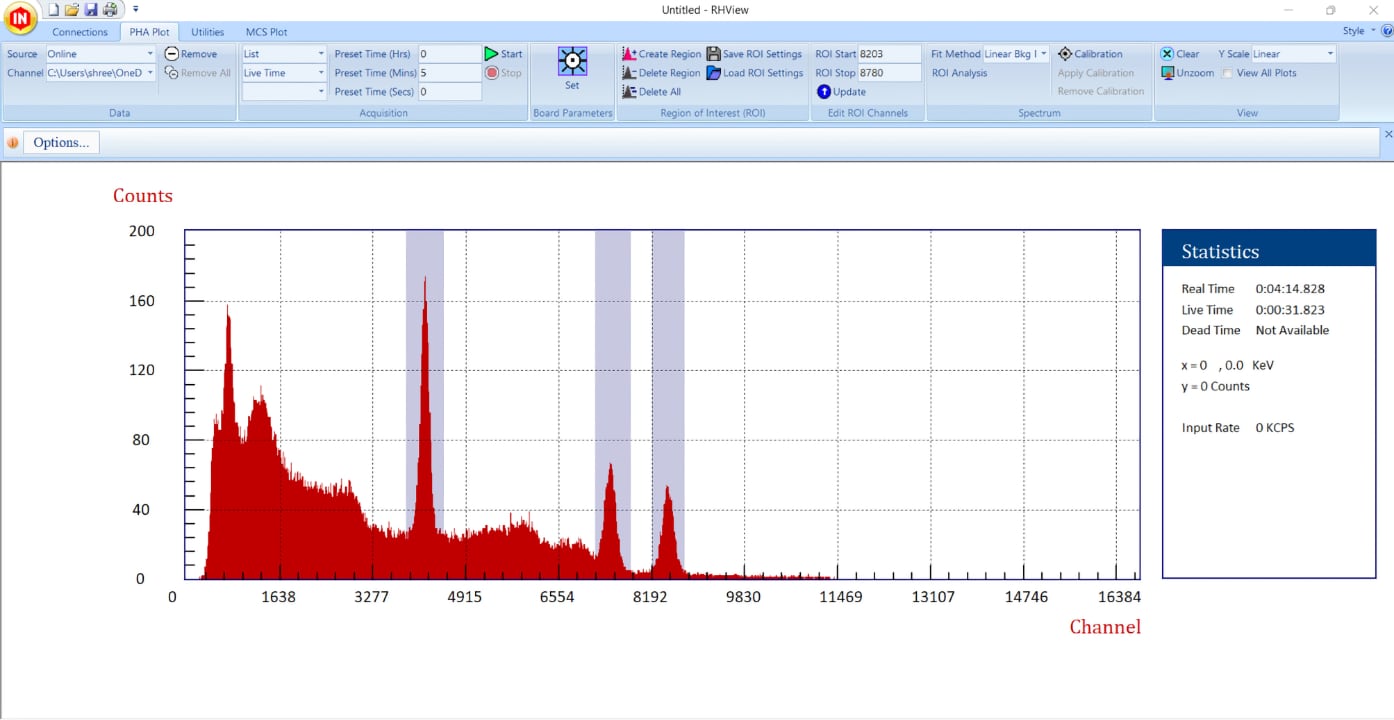Switch to the Connections tab
The image size is (1394, 720).
pyautogui.click(x=80, y=32)
